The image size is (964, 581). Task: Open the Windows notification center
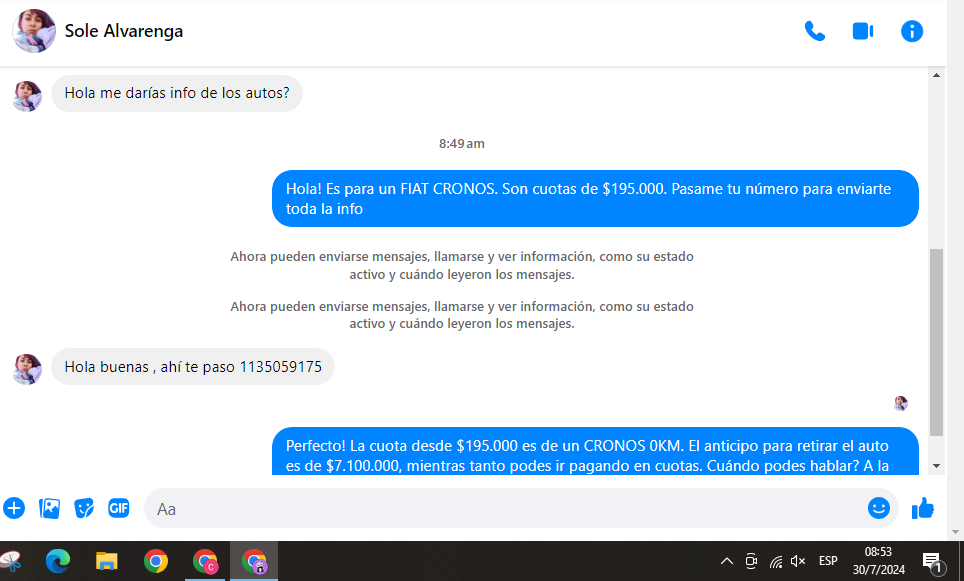(932, 562)
